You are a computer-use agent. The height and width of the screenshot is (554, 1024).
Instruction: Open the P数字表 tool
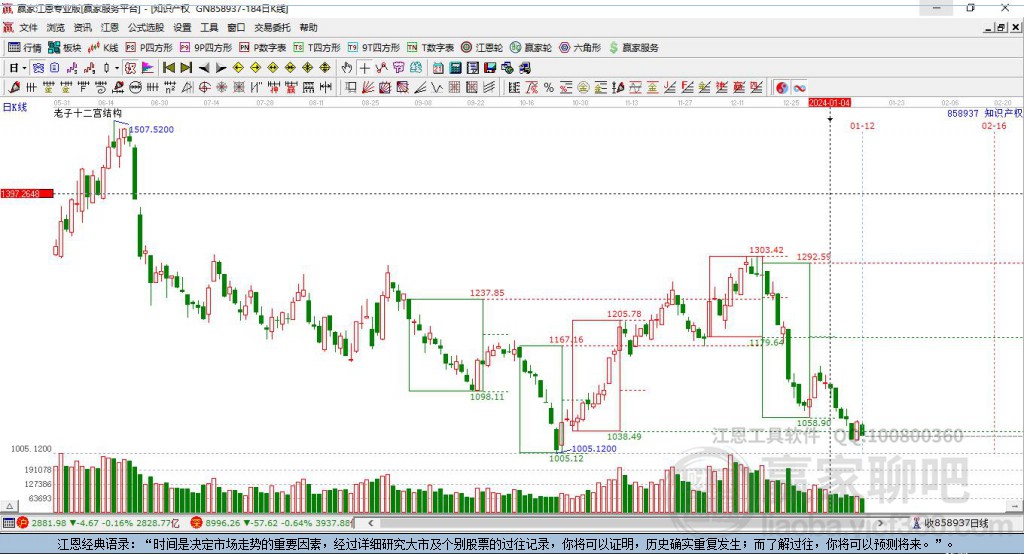pos(263,48)
